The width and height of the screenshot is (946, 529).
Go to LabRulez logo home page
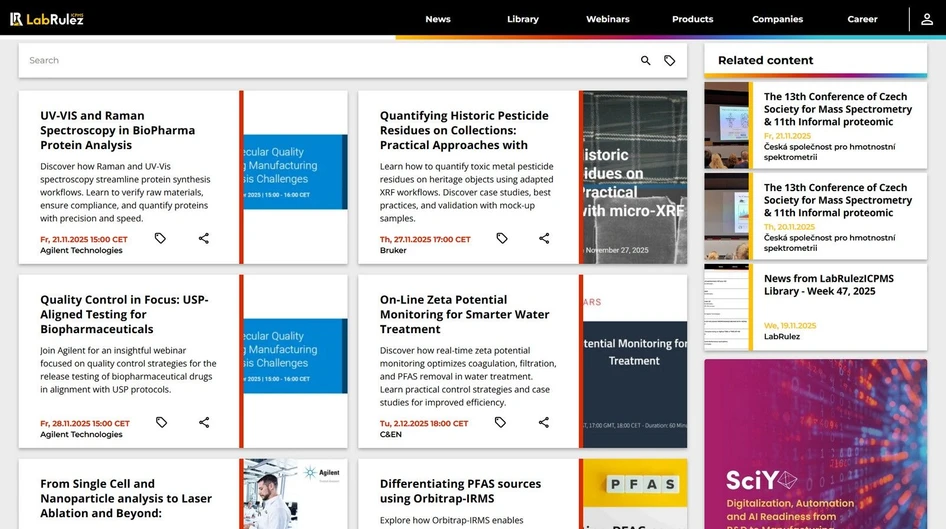point(47,19)
